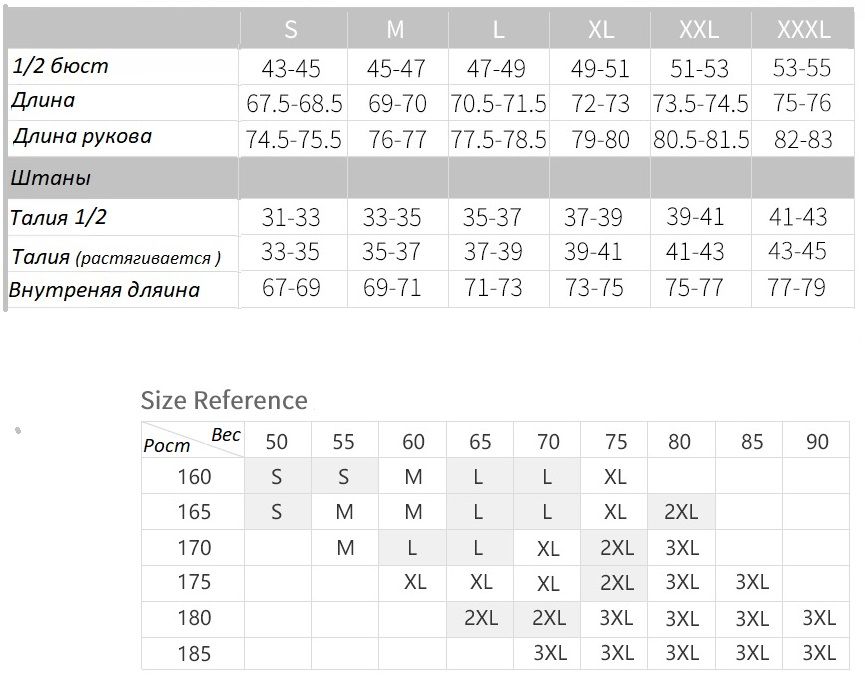Click the 'Длина рукова' row label
The width and height of the screenshot is (865, 699).
click(82, 136)
